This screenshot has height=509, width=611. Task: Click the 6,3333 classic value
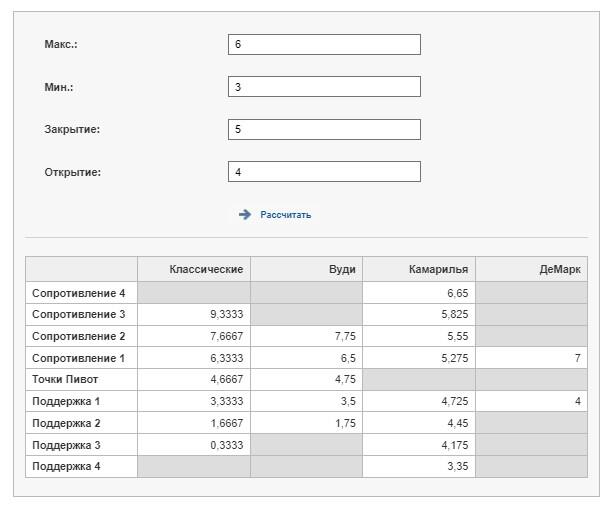(x=226, y=358)
